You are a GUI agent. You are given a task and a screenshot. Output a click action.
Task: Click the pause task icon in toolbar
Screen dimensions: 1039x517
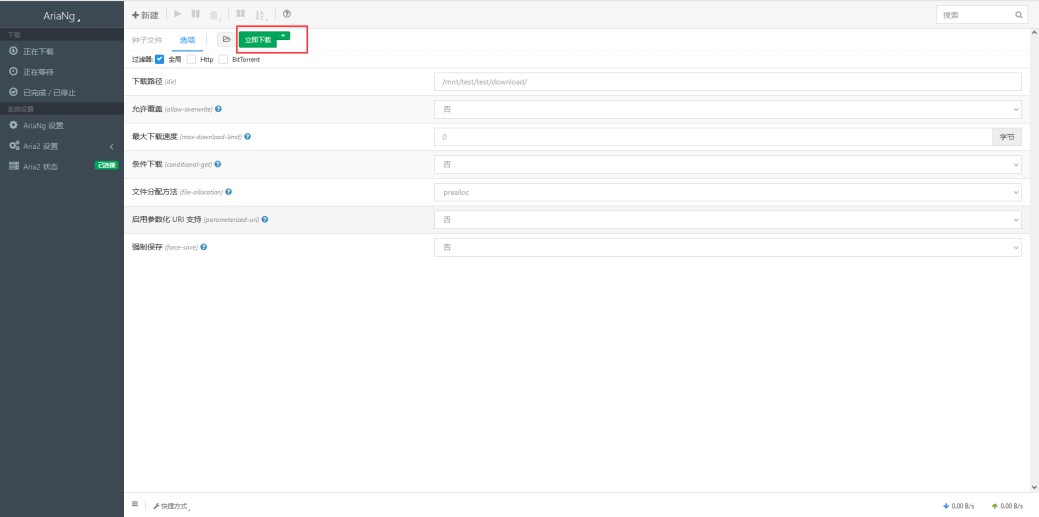(x=197, y=14)
